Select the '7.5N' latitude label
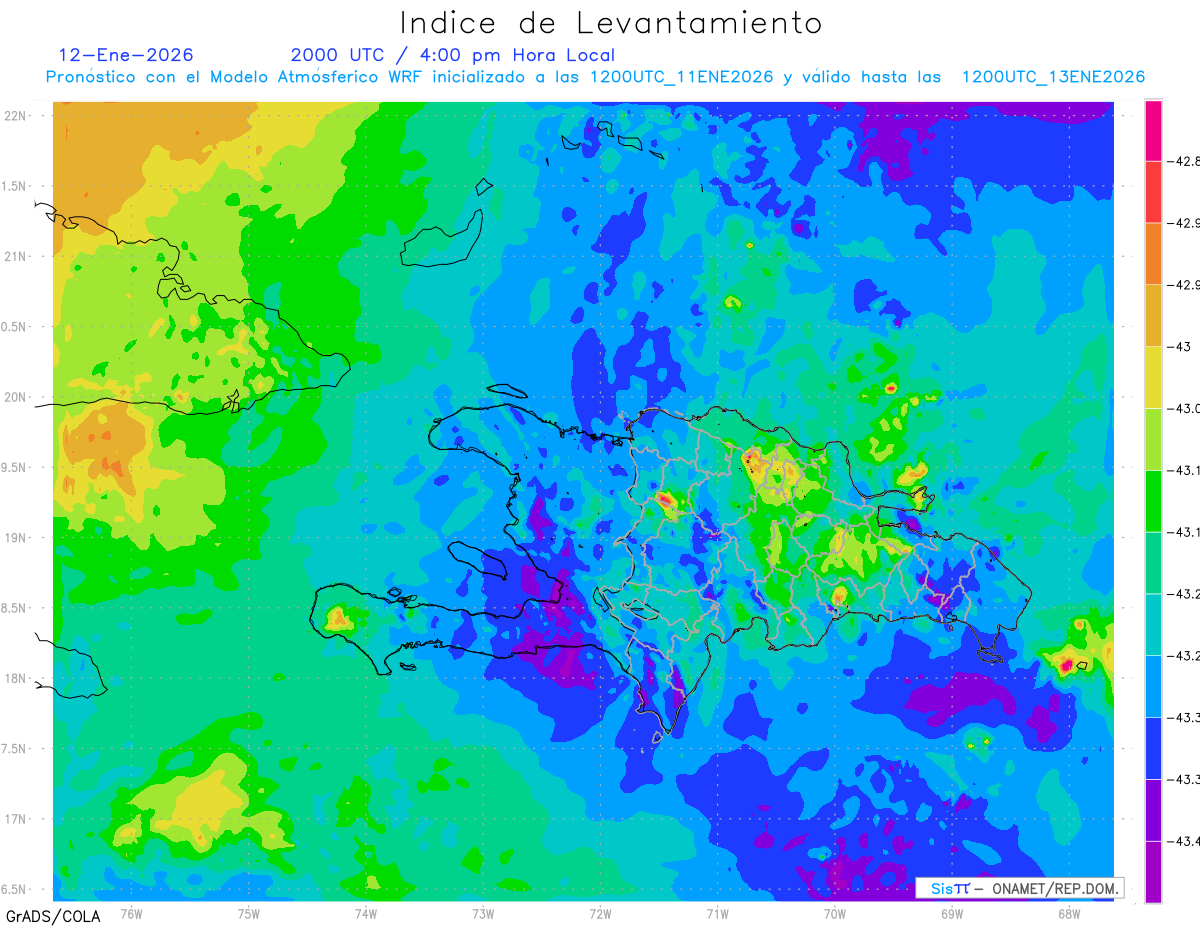Image resolution: width=1200 pixels, height=927 pixels. (x=14, y=749)
